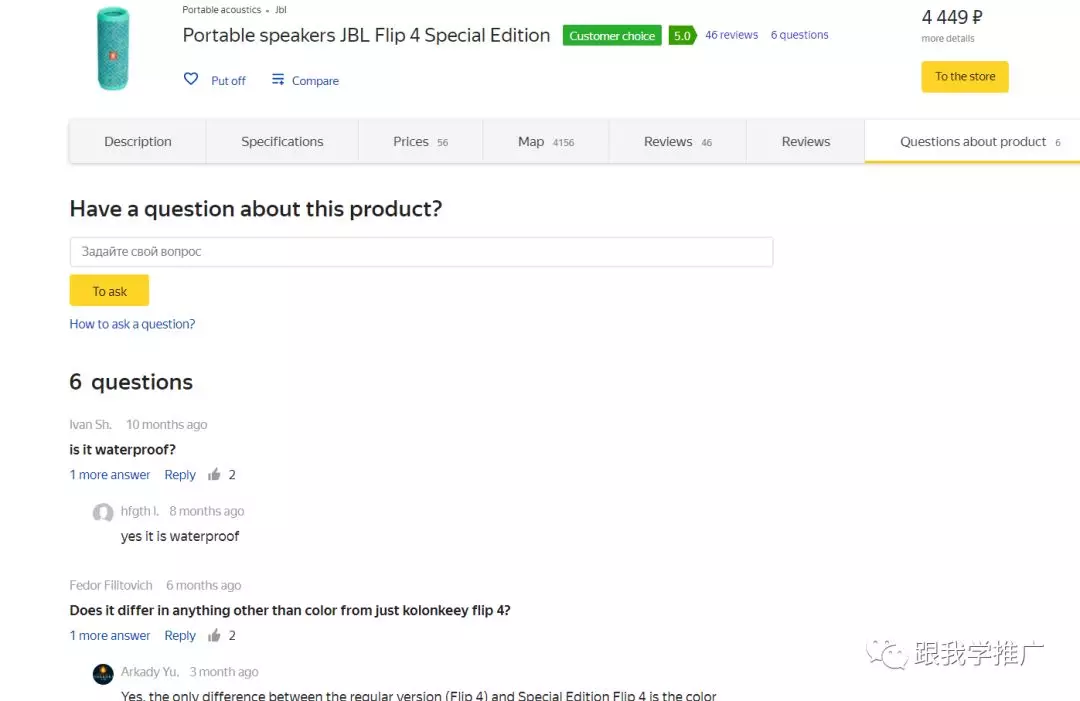This screenshot has height=701, width=1080.
Task: Click the Compare list icon
Action: [278, 80]
